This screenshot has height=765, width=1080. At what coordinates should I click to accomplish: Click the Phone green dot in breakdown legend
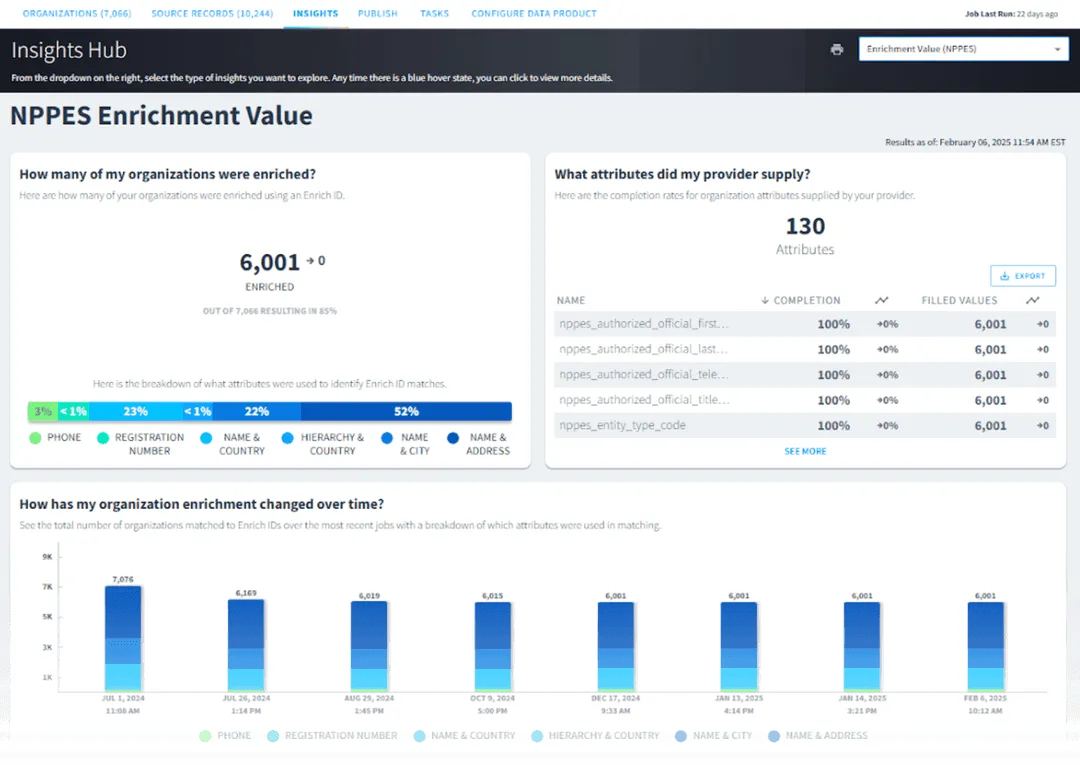(x=35, y=438)
